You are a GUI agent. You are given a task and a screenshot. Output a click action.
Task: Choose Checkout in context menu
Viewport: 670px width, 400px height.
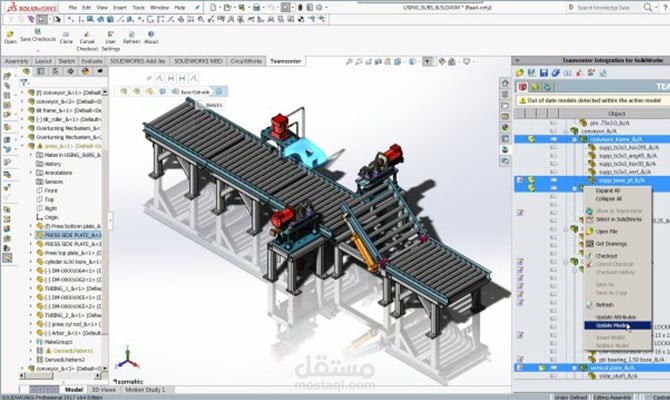pyautogui.click(x=606, y=256)
